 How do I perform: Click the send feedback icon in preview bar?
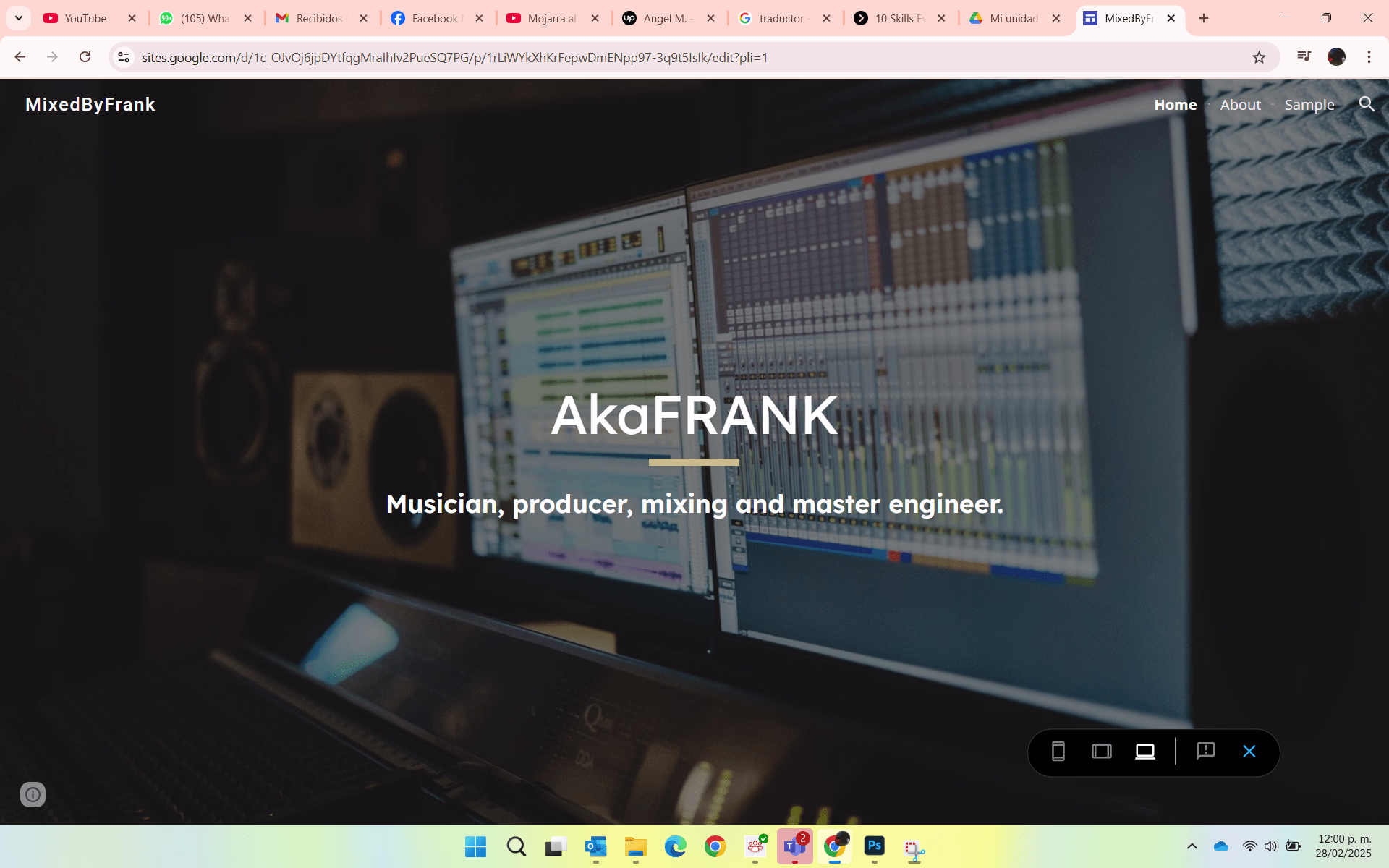1205,752
